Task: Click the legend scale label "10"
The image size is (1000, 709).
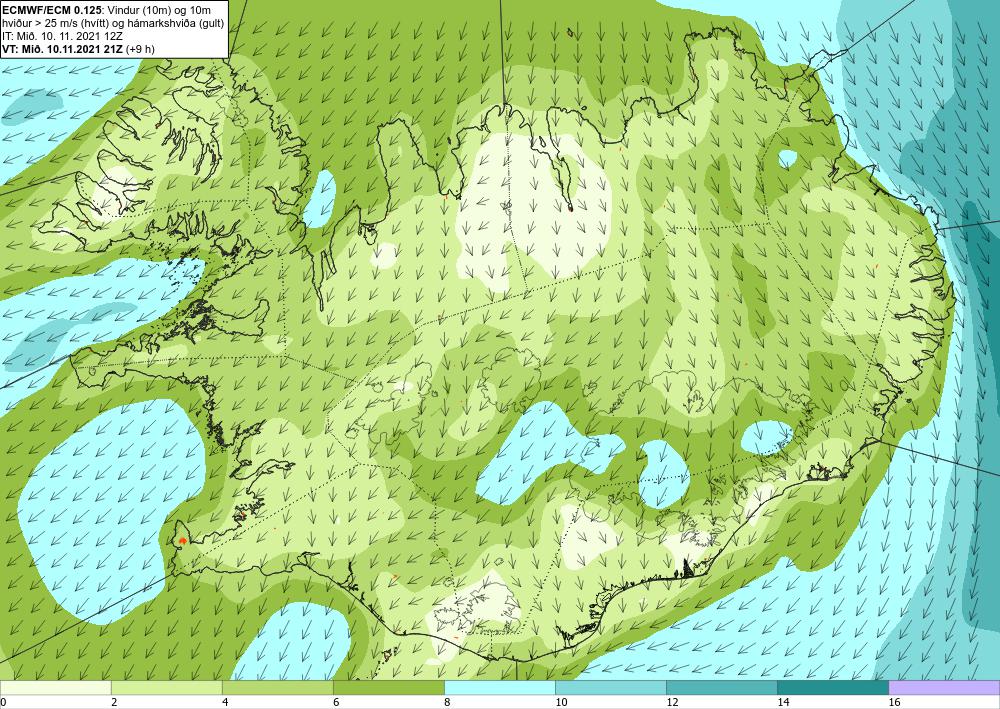Action: tap(561, 703)
